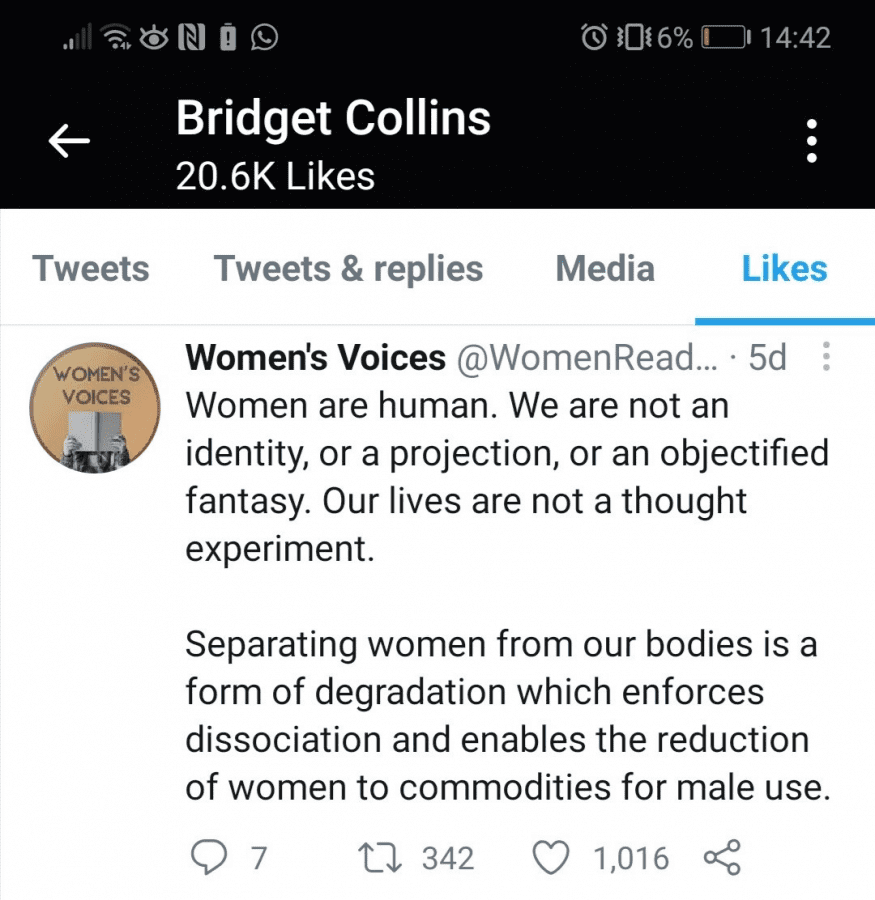Tap the back arrow in header

tap(69, 141)
